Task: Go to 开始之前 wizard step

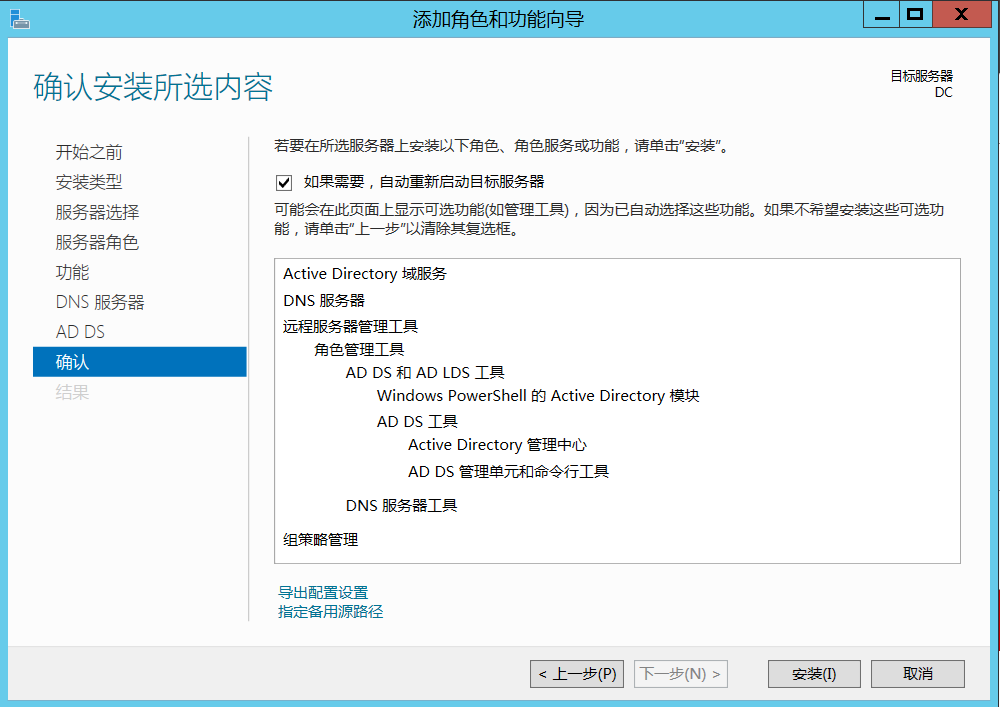Action: pyautogui.click(x=89, y=152)
